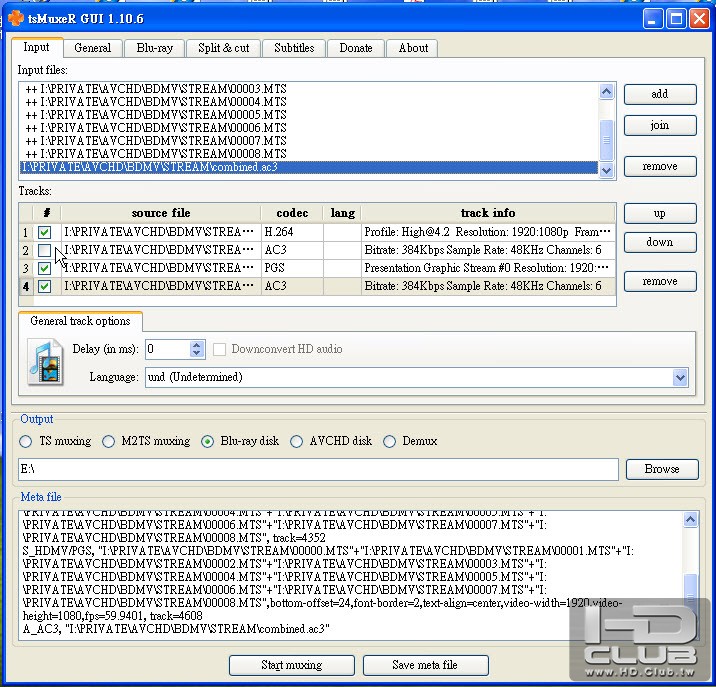The height and width of the screenshot is (687, 716).
Task: Open the Blu-ray tab
Action: point(154,48)
